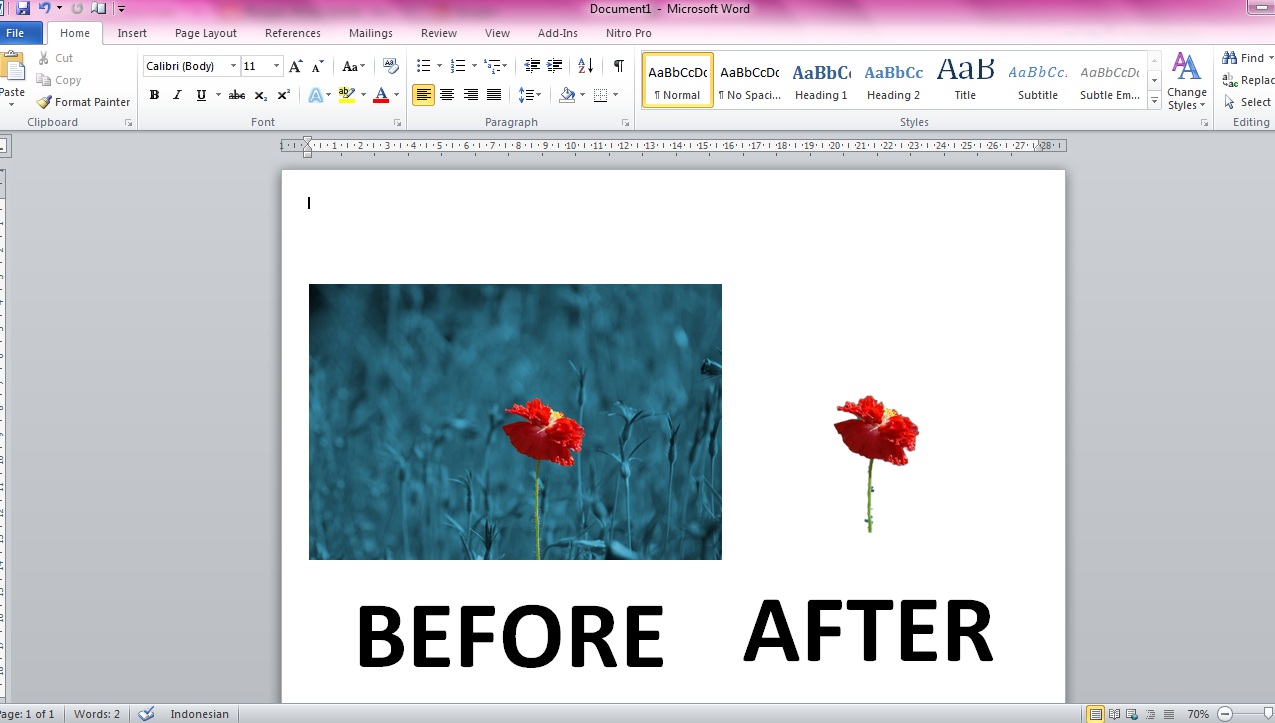Open the Mailings tab

[371, 33]
